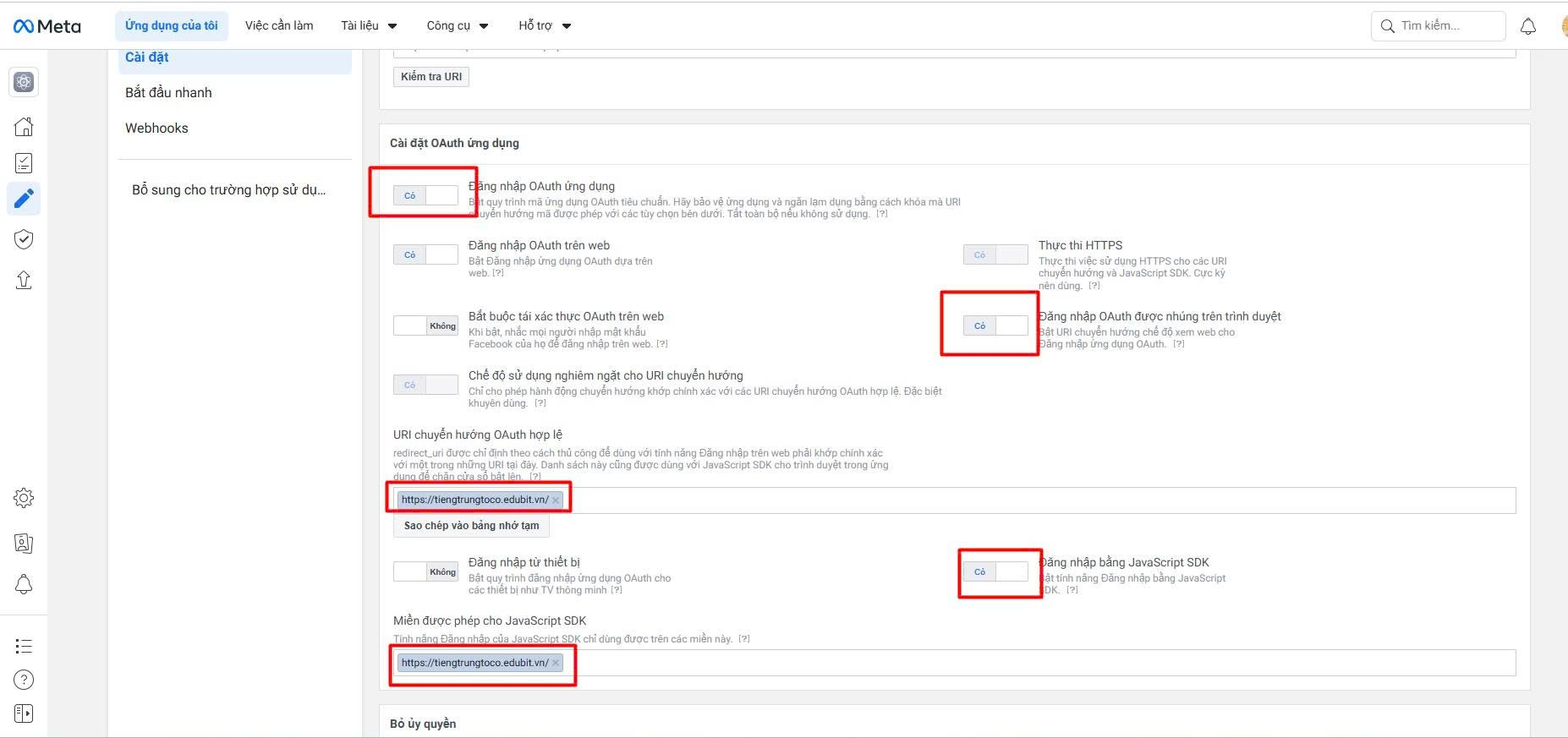The image size is (1568, 738).
Task: Open the help question mark icon
Action: click(x=24, y=680)
